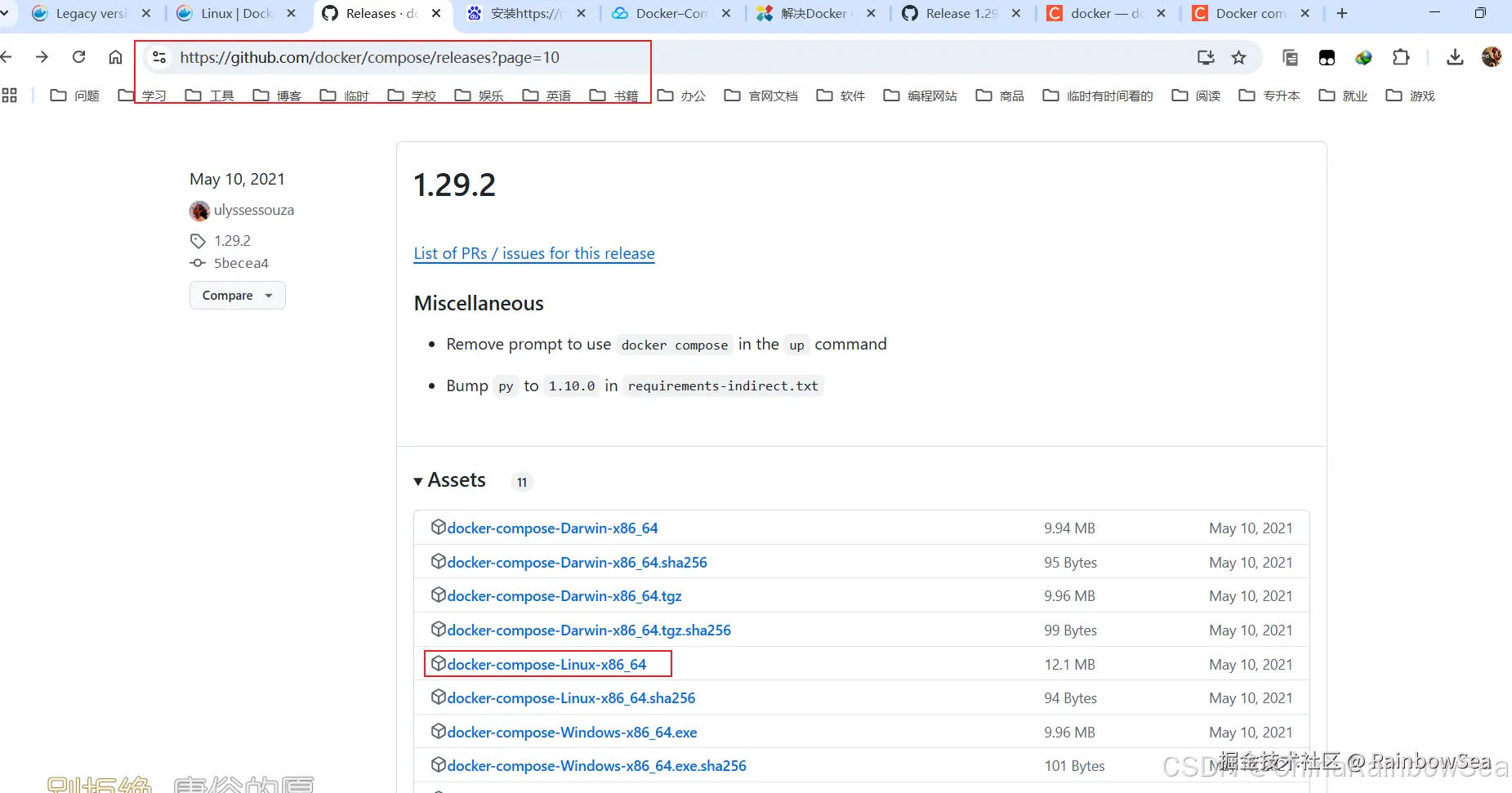Open the 办公 bookmark folder
The width and height of the screenshot is (1512, 793).
click(x=681, y=96)
